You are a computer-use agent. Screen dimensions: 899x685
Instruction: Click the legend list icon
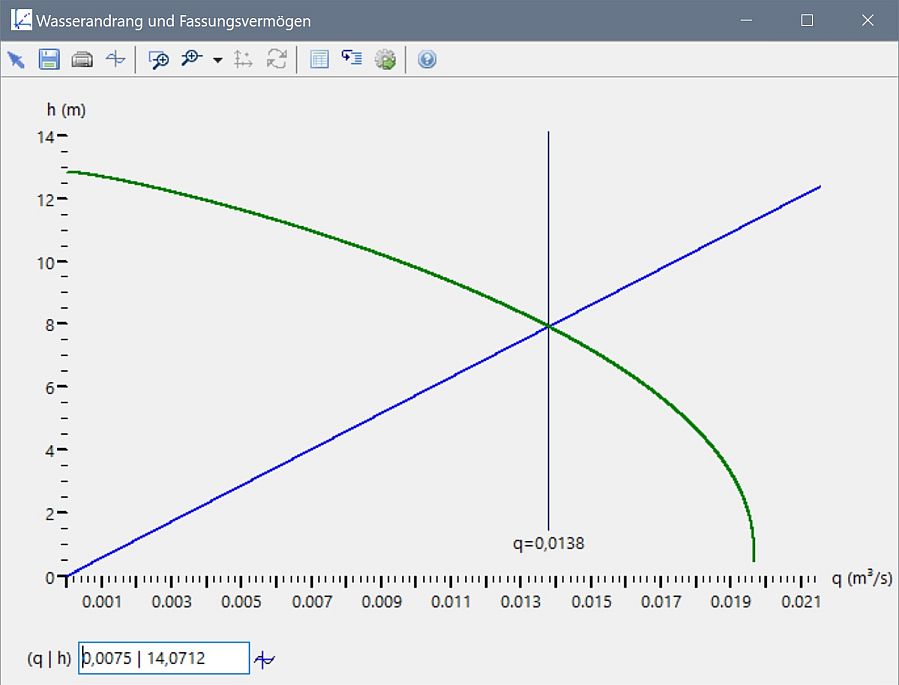[x=351, y=60]
